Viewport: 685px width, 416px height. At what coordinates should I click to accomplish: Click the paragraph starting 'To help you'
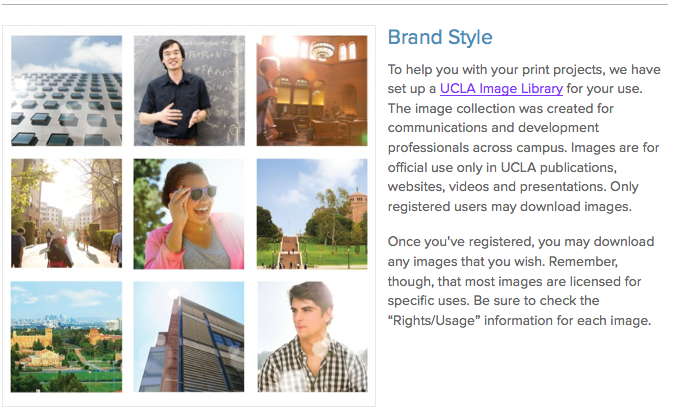[x=524, y=138]
